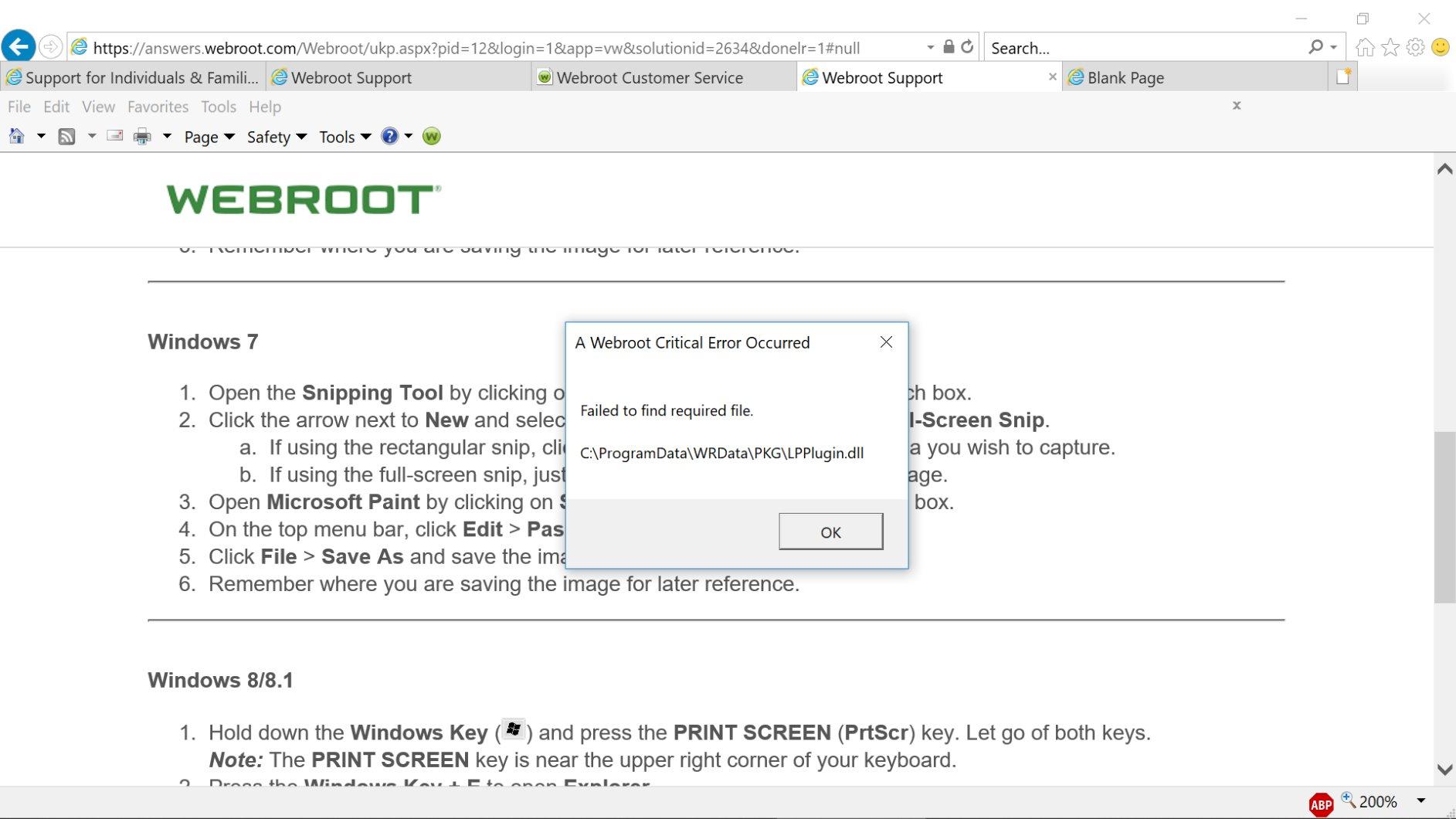
Task: Click the Print icon
Action: (x=142, y=137)
